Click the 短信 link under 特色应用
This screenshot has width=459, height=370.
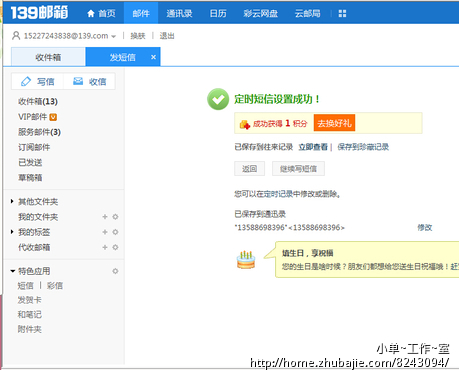pos(26,286)
